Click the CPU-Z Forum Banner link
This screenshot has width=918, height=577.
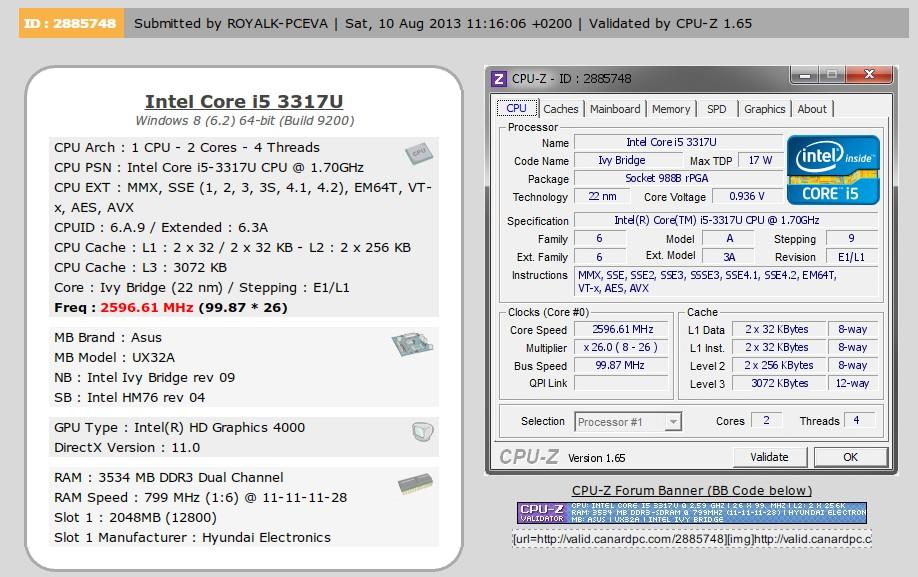pyautogui.click(x=691, y=490)
